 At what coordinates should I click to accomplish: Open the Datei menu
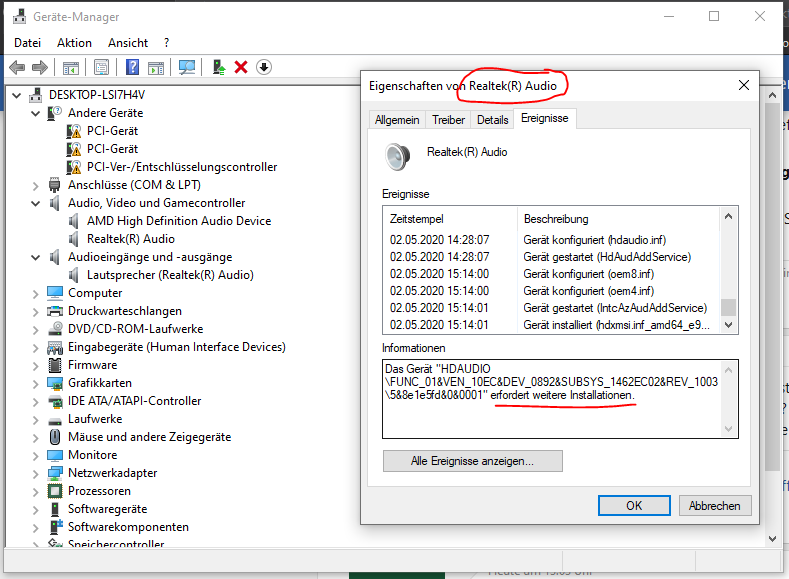click(27, 43)
